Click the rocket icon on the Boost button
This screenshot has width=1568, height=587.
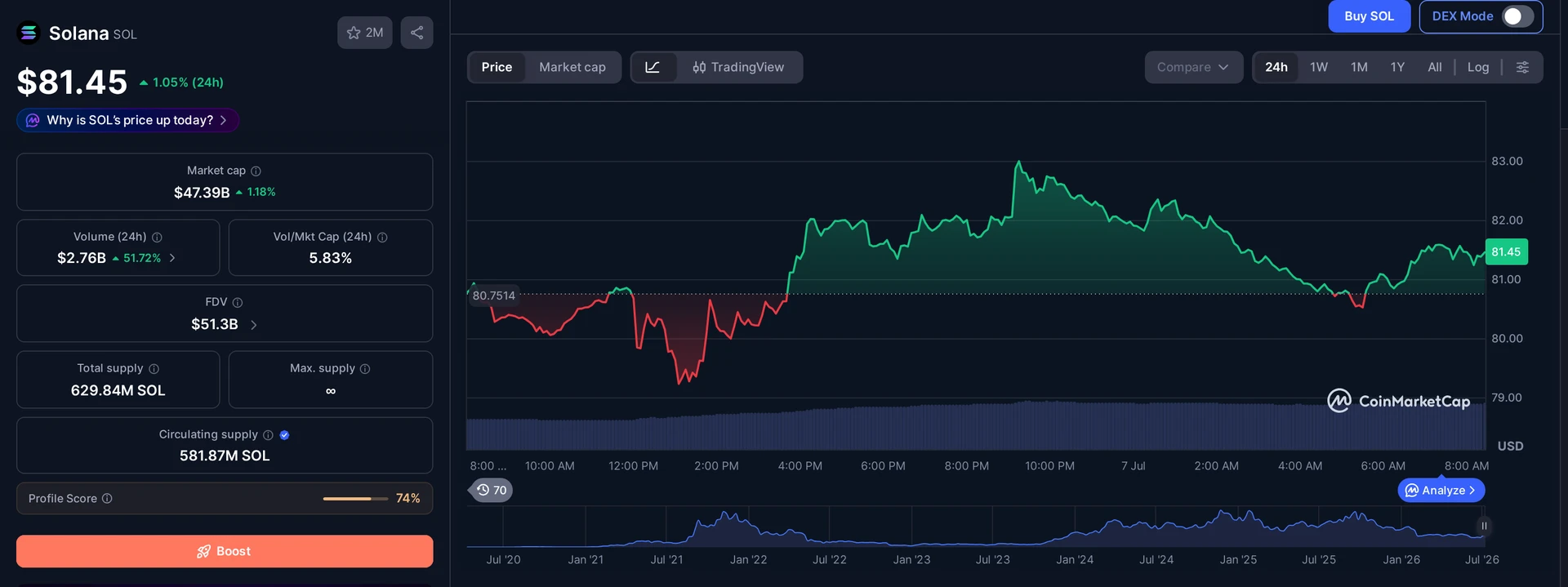204,551
